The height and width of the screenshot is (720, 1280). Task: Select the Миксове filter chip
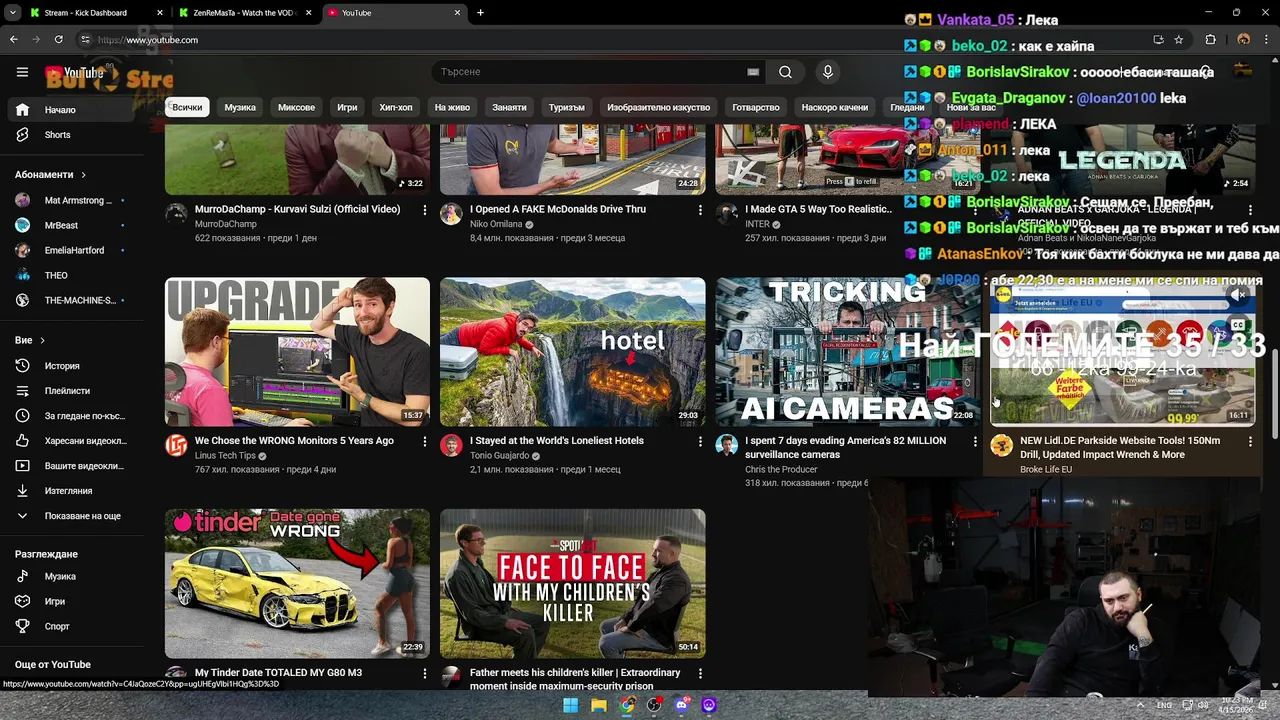click(x=296, y=107)
